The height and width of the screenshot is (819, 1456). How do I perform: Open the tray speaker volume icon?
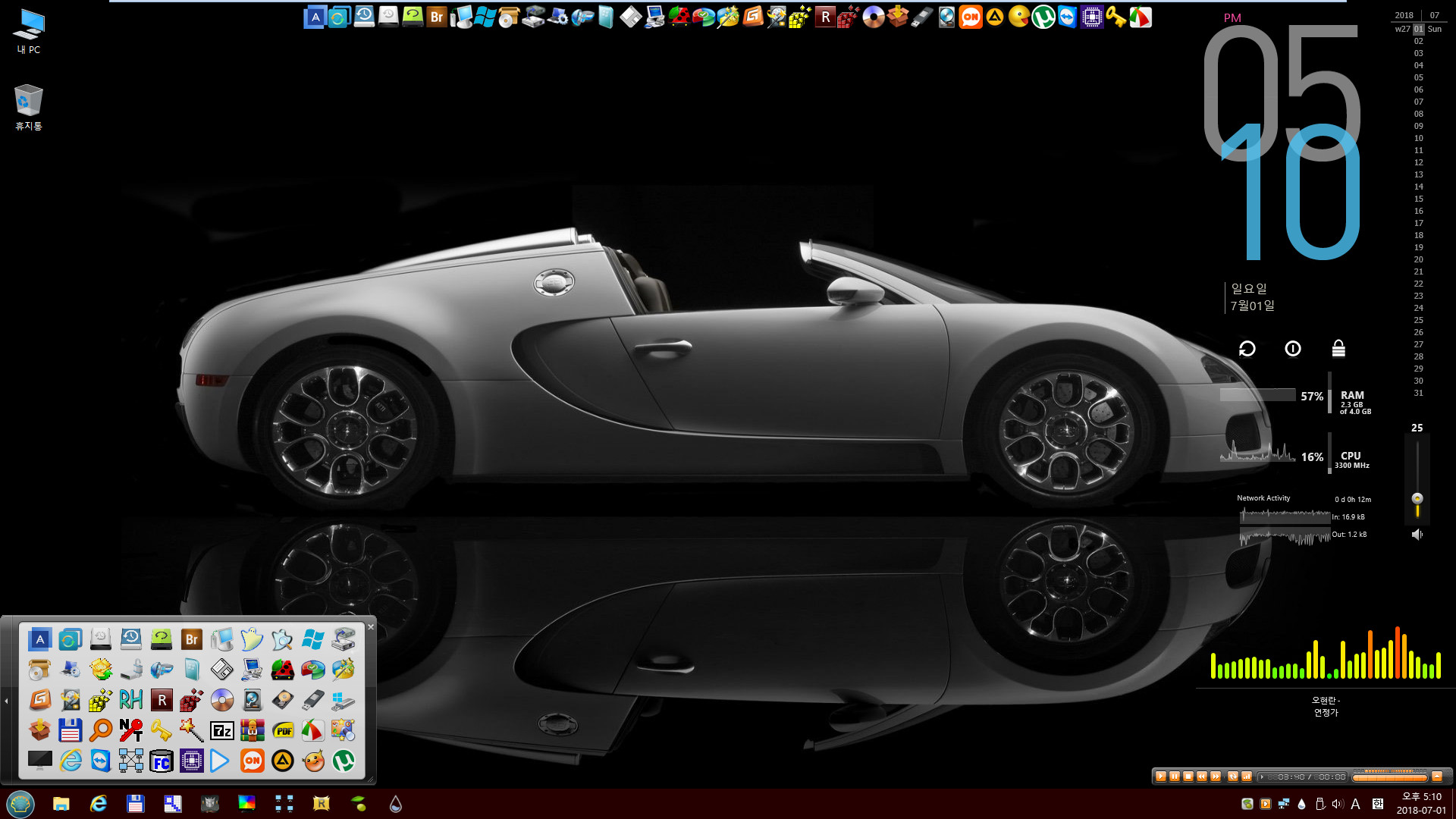(1337, 804)
